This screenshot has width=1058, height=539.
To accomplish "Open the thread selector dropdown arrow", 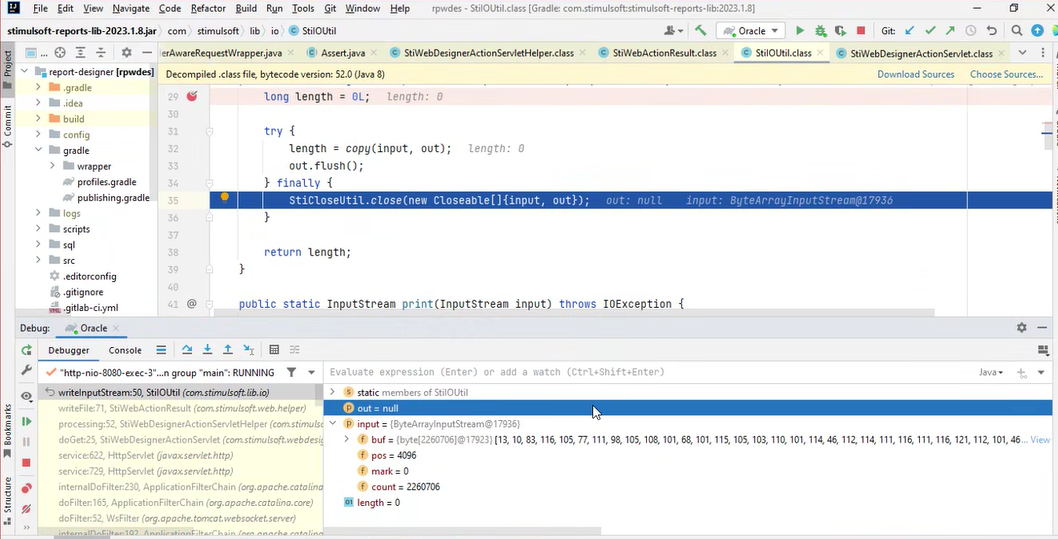I will [311, 372].
